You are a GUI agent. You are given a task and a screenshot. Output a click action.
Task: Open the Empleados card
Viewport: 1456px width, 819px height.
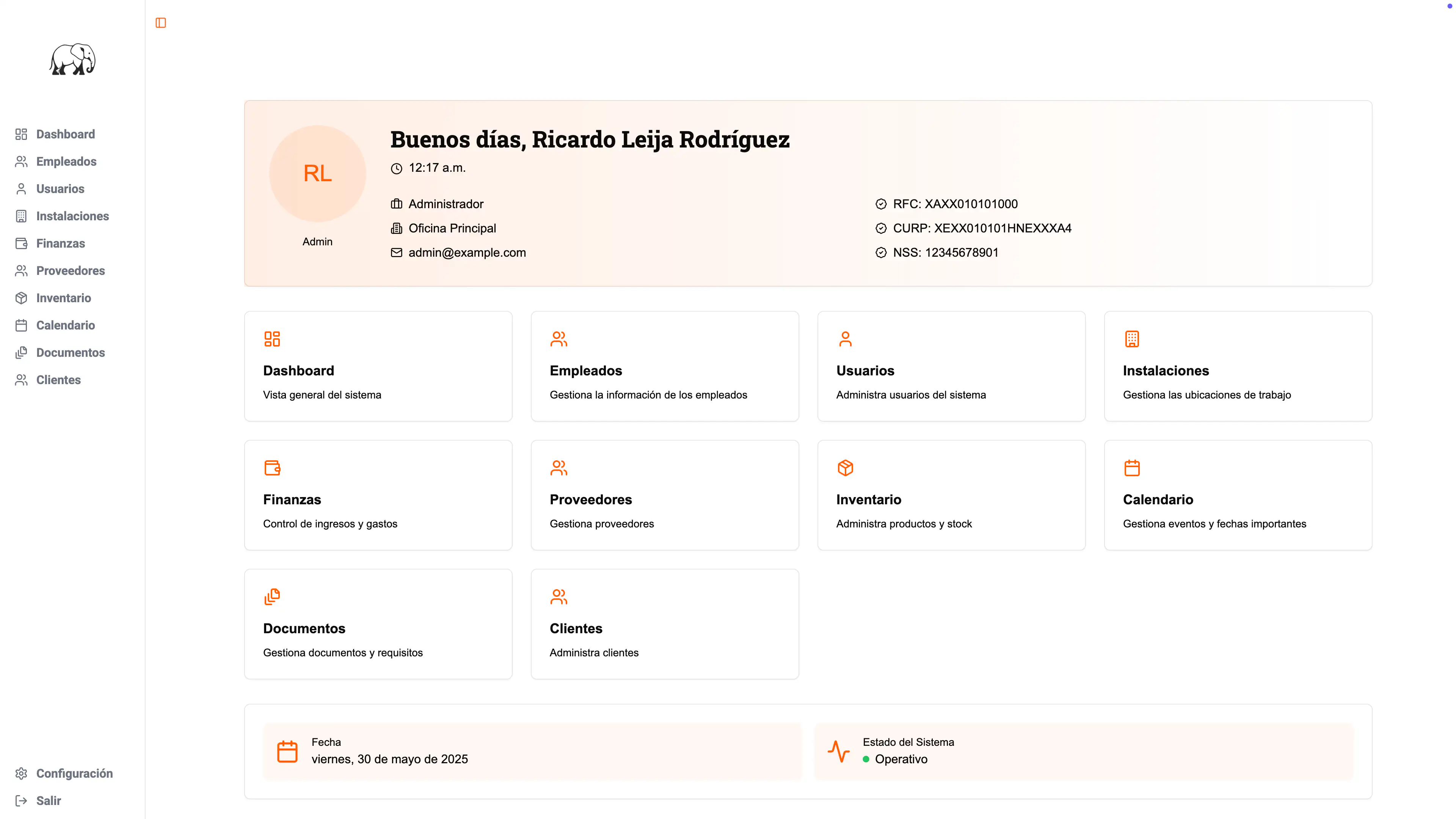[665, 366]
